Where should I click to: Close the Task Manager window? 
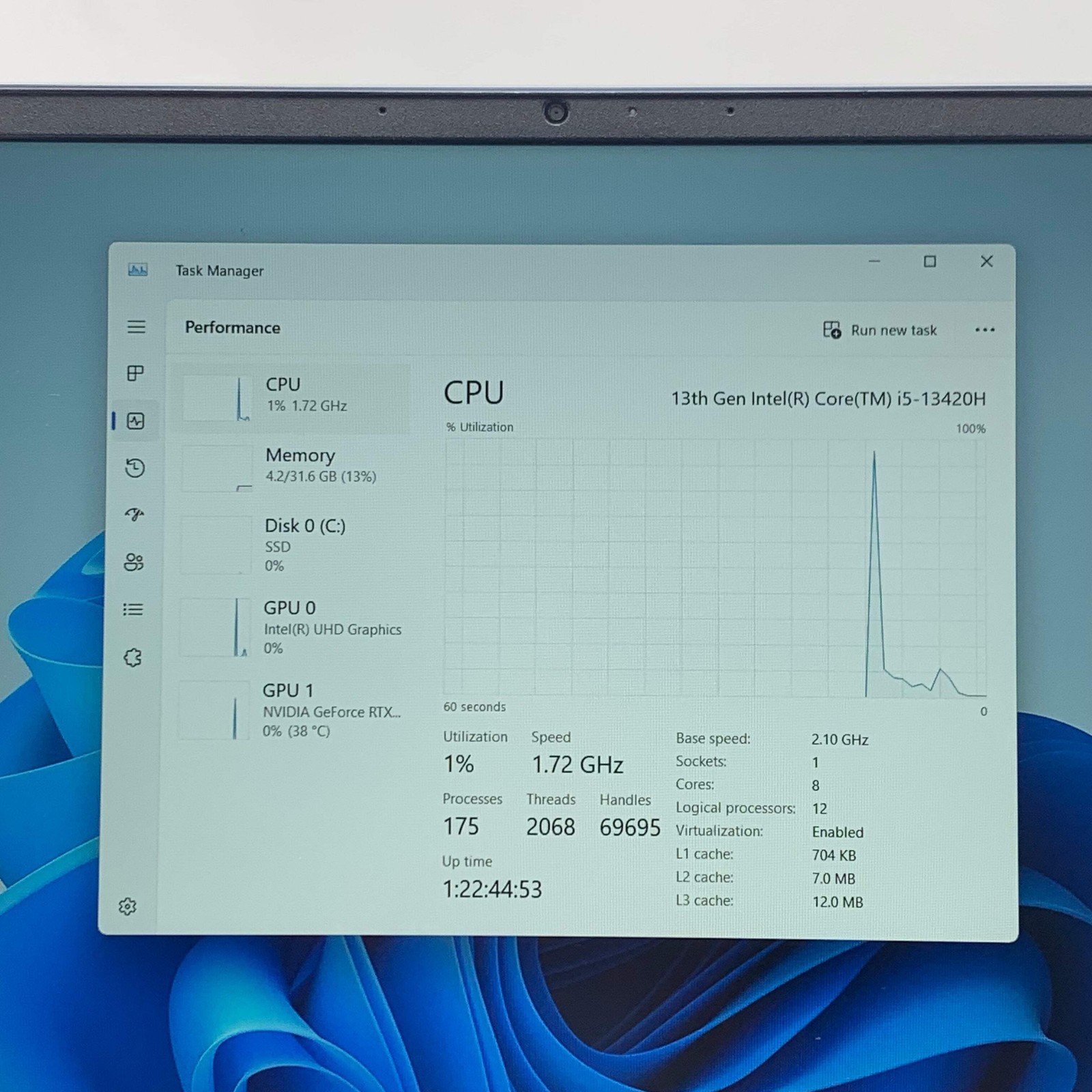coord(986,261)
